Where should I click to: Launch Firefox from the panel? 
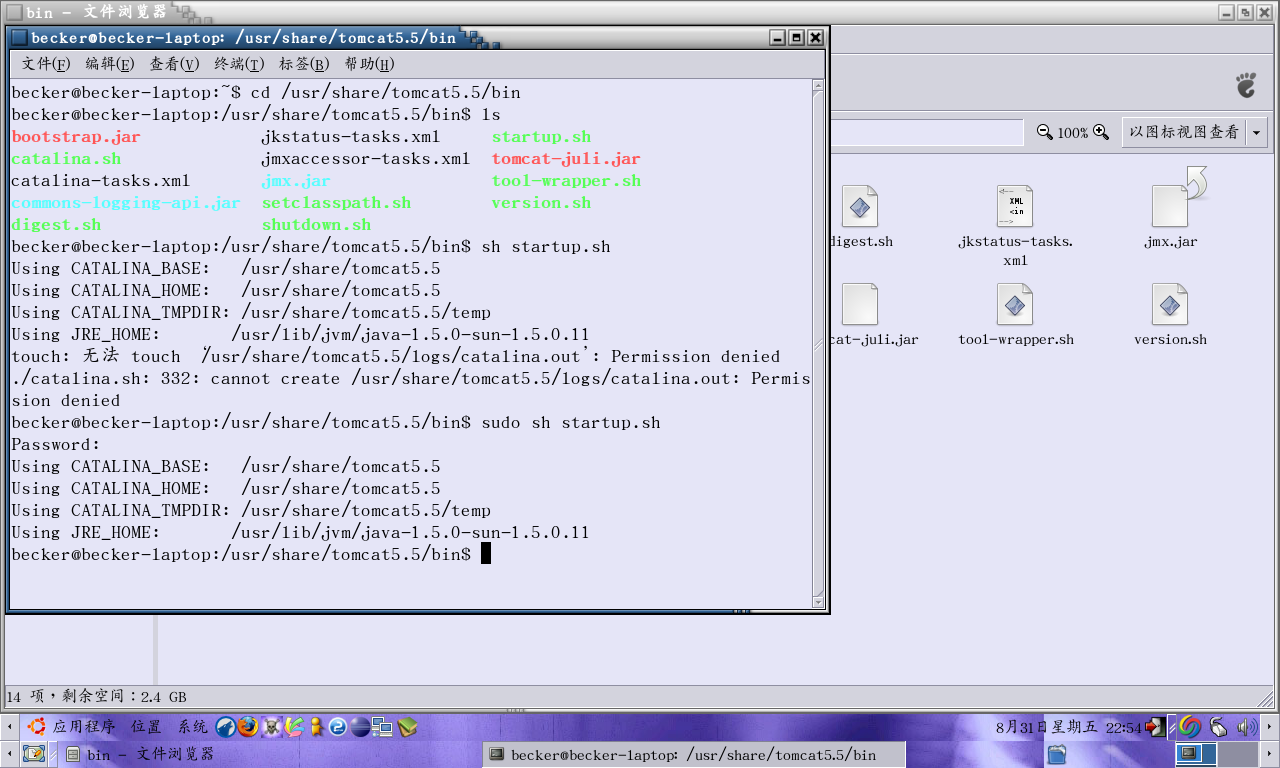[x=248, y=727]
